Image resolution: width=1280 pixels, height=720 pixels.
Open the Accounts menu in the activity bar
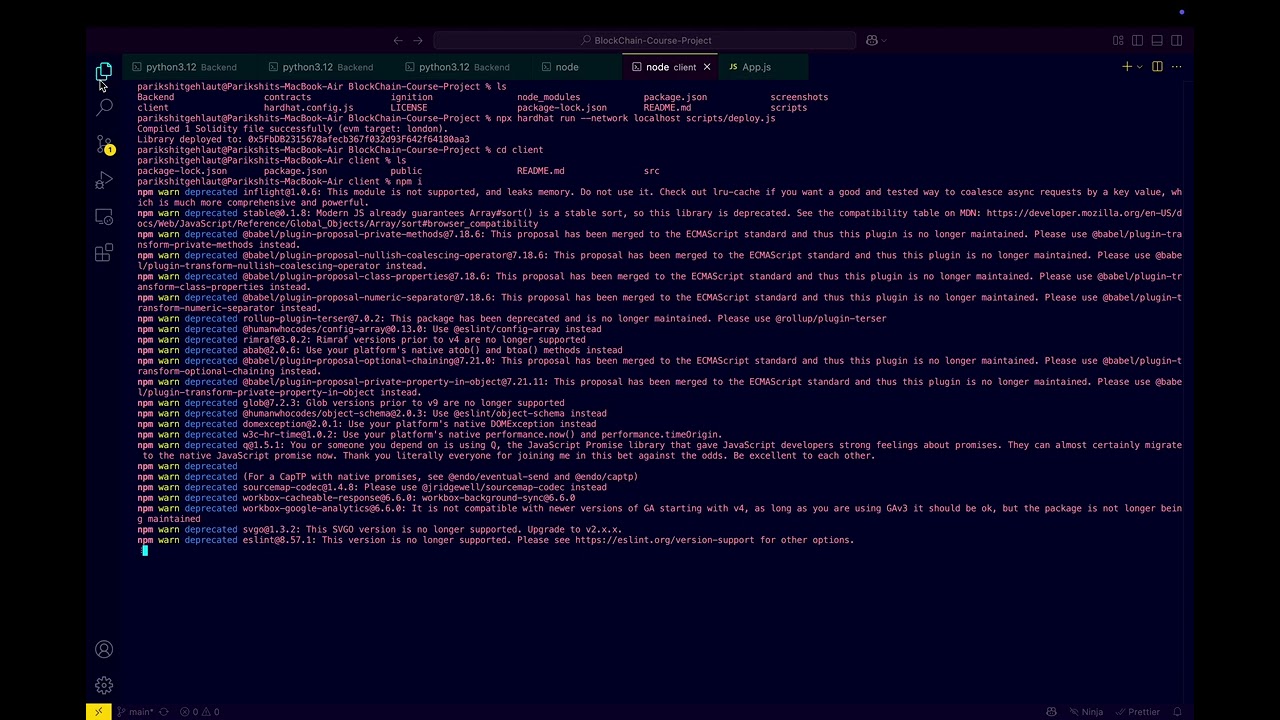104,650
